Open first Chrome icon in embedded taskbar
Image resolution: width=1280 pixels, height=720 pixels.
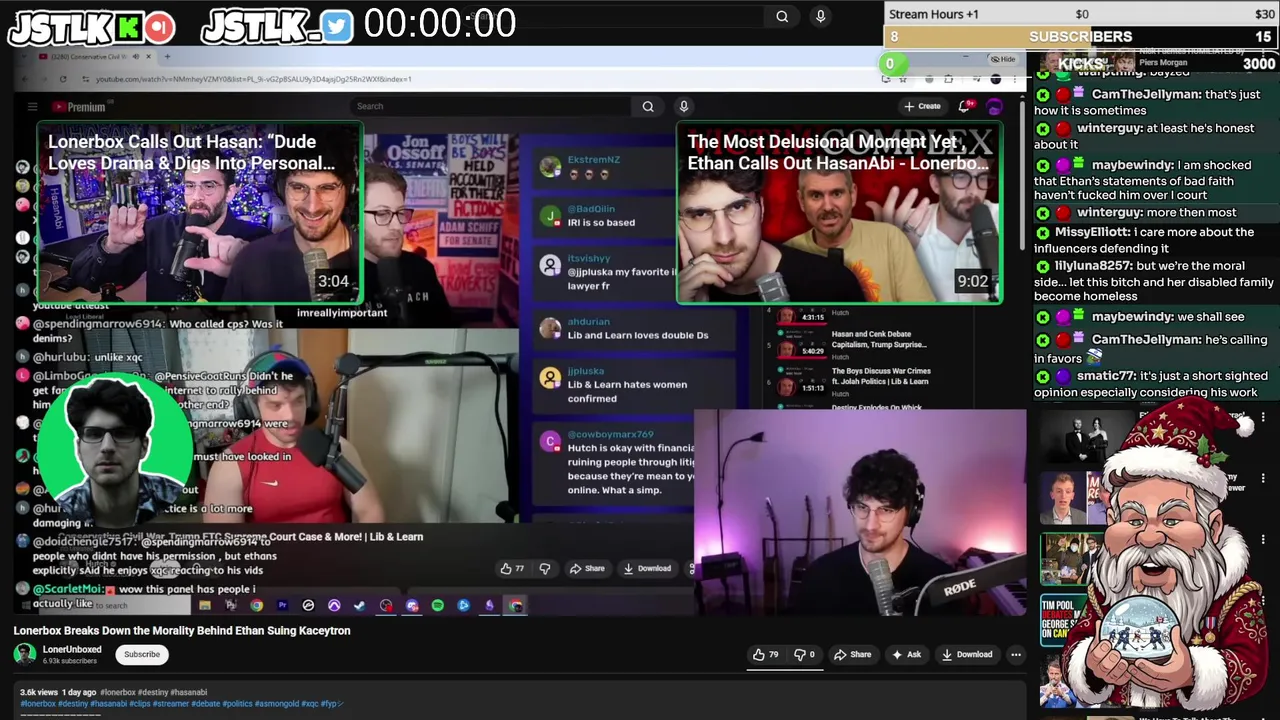coord(257,606)
